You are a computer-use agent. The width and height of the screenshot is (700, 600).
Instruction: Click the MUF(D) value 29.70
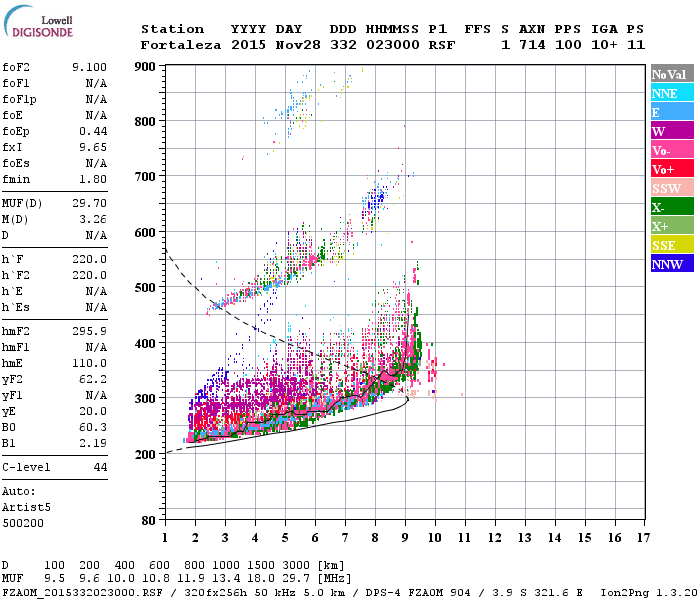coord(89,203)
